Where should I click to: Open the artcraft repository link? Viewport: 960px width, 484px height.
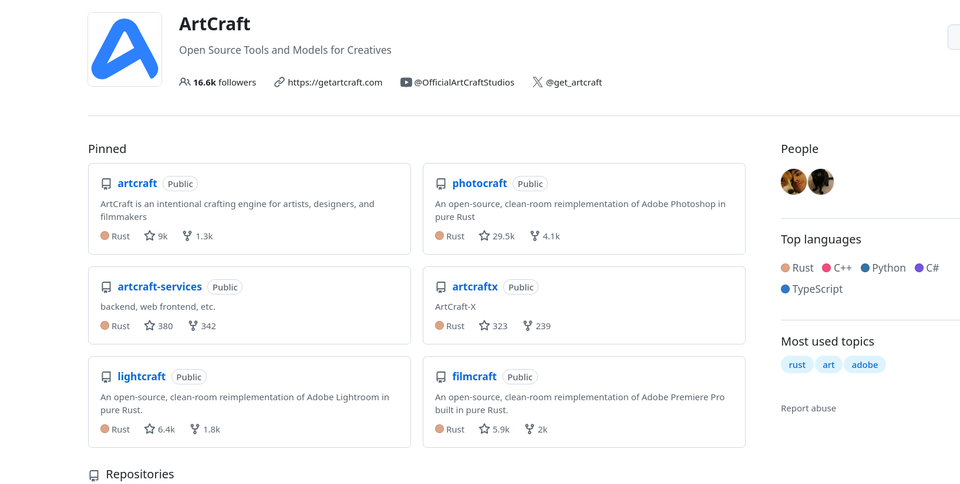click(x=137, y=183)
